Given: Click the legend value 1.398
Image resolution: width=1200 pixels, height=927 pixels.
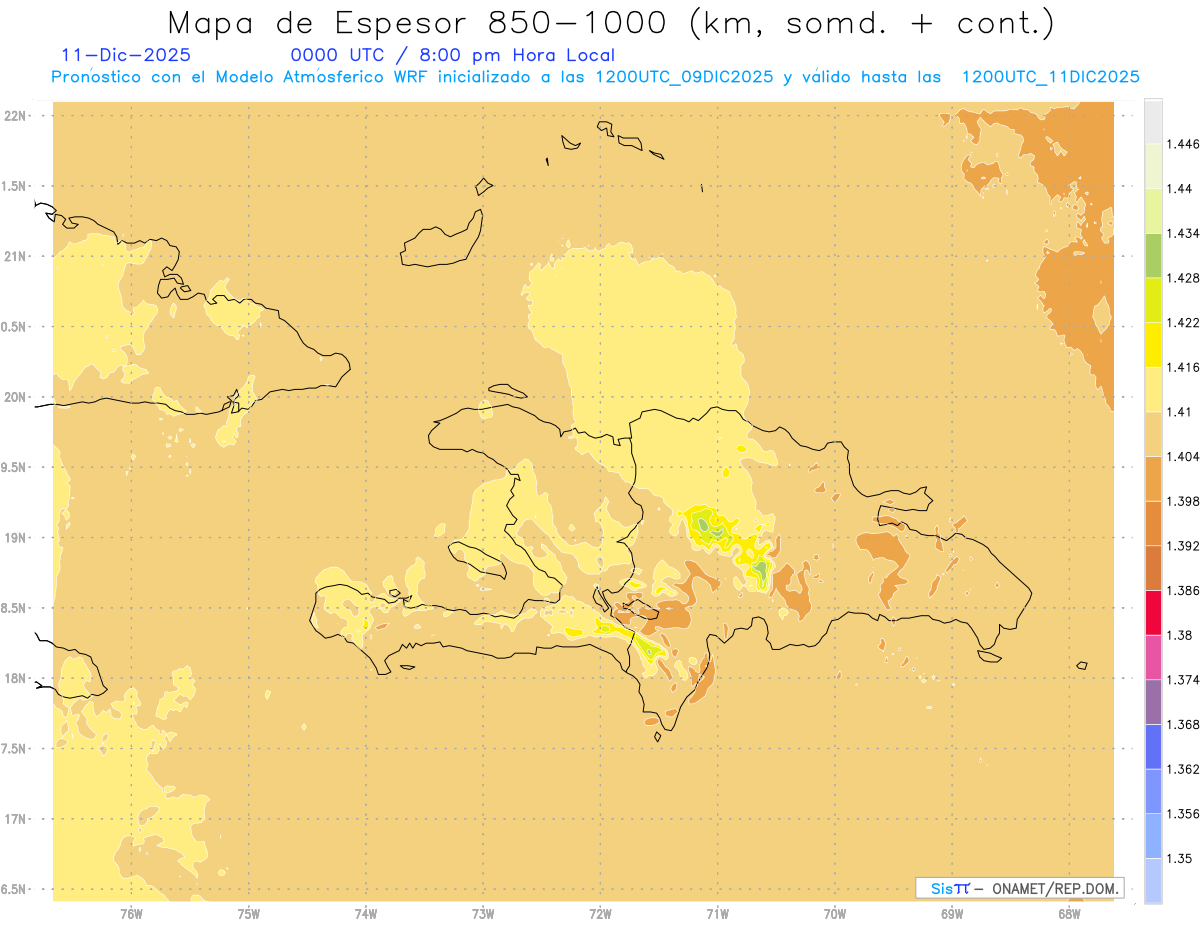Looking at the screenshot, I should [x=1183, y=501].
